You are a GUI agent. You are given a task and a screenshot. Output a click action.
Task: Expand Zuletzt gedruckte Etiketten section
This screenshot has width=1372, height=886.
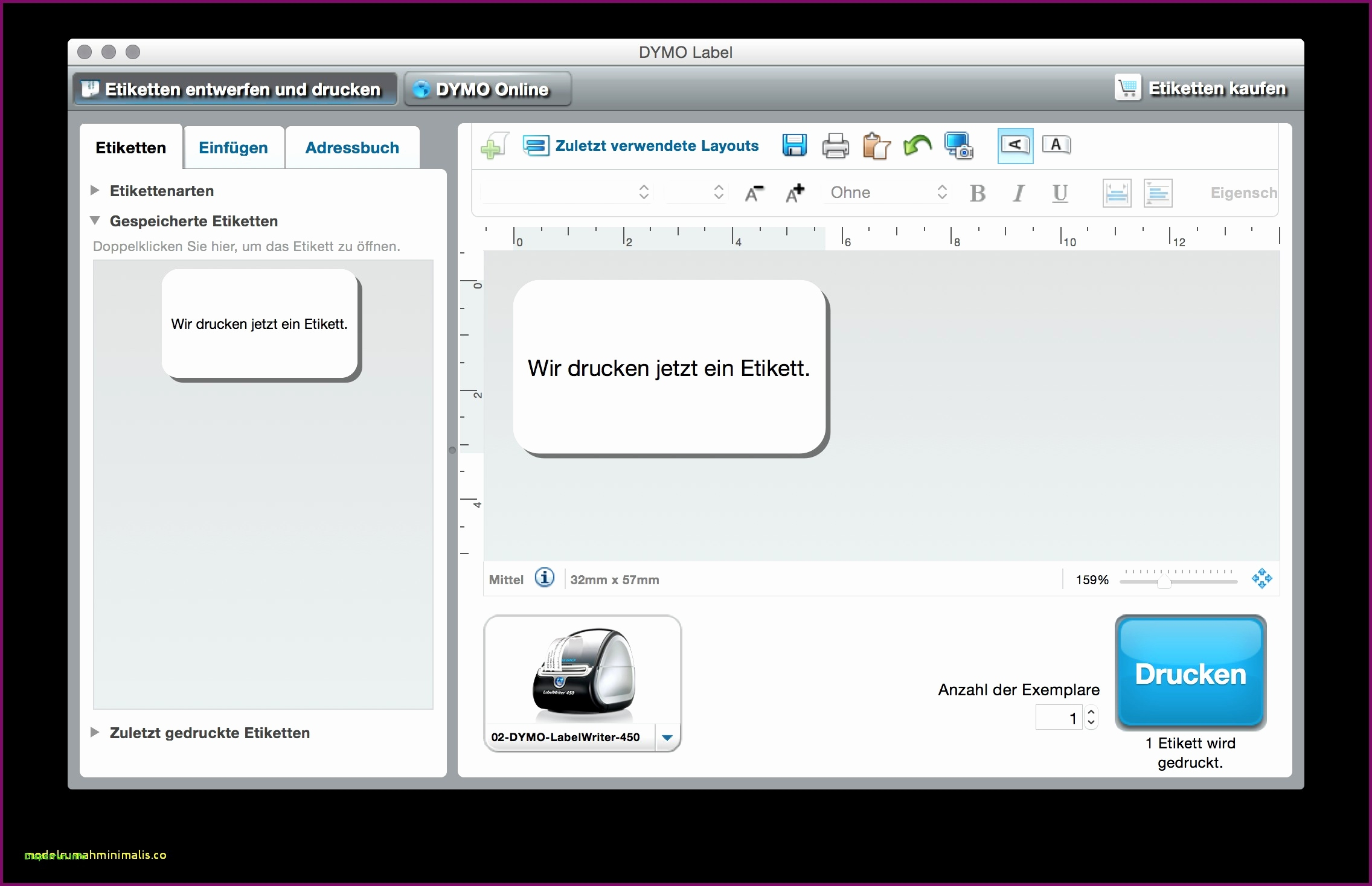(x=94, y=733)
